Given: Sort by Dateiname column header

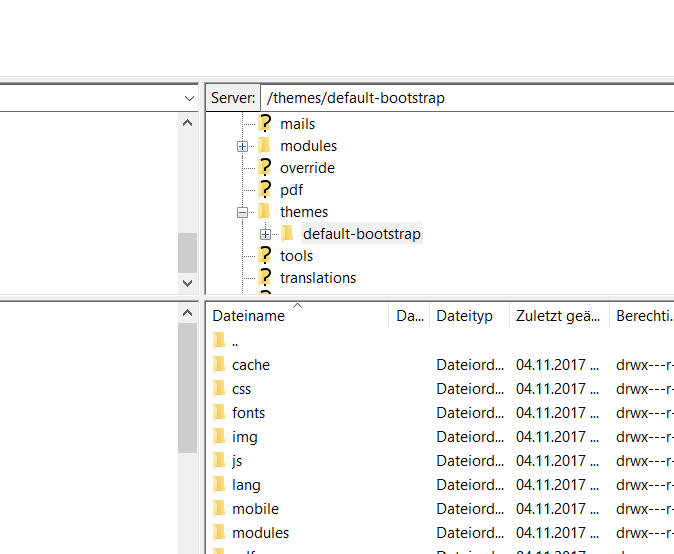Looking at the screenshot, I should (x=297, y=315).
